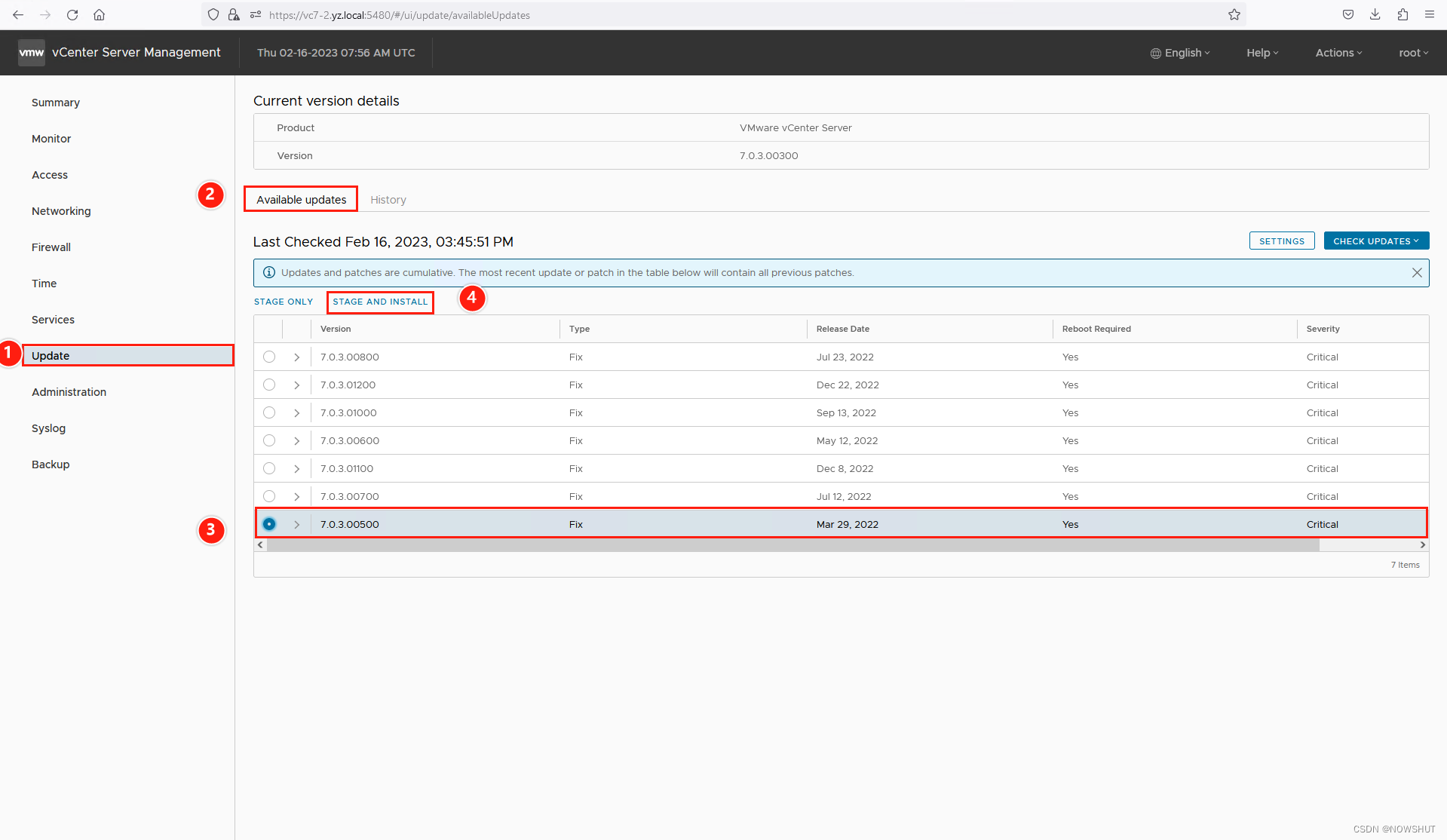Expand details for version 7.0.3.00500

coord(296,523)
